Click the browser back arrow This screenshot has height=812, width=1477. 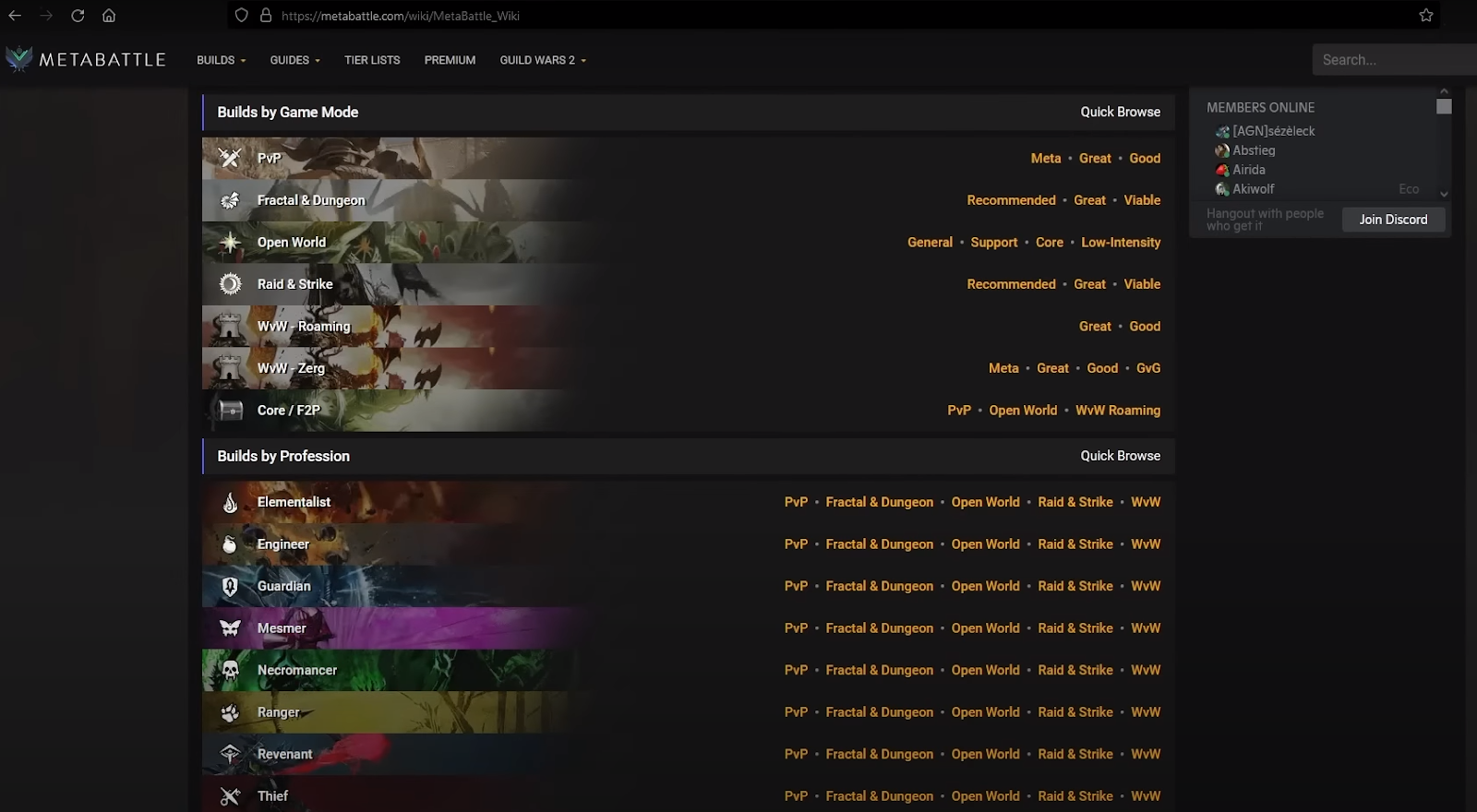point(15,16)
